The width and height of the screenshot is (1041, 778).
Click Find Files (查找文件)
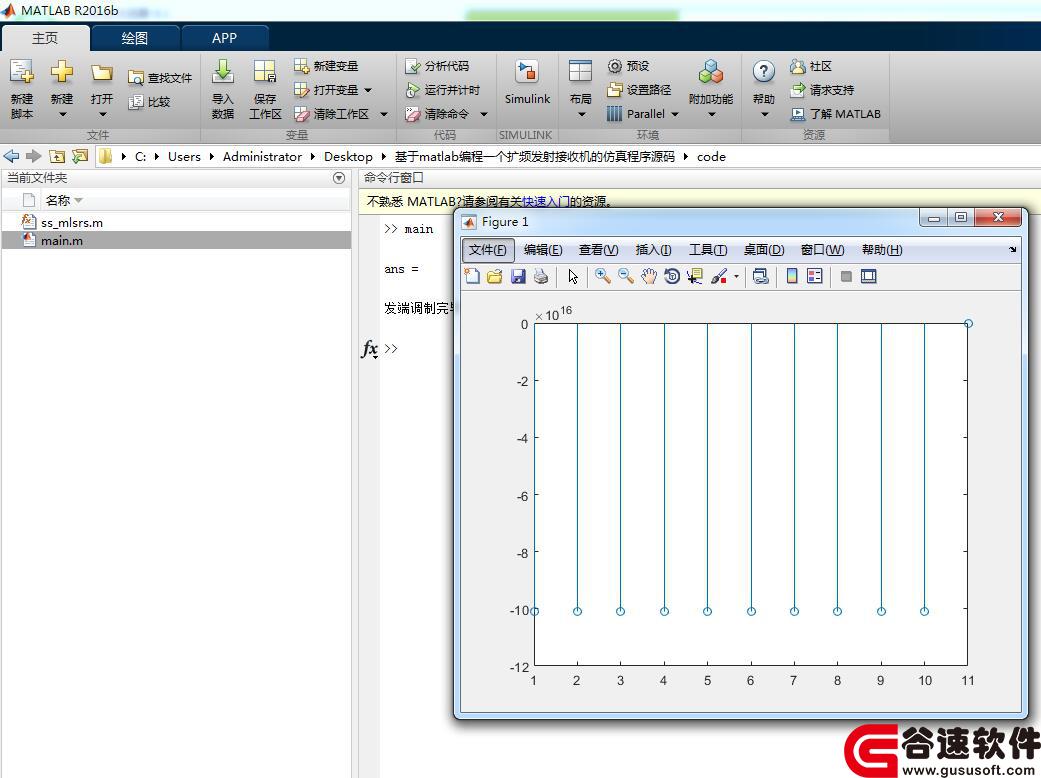point(160,78)
